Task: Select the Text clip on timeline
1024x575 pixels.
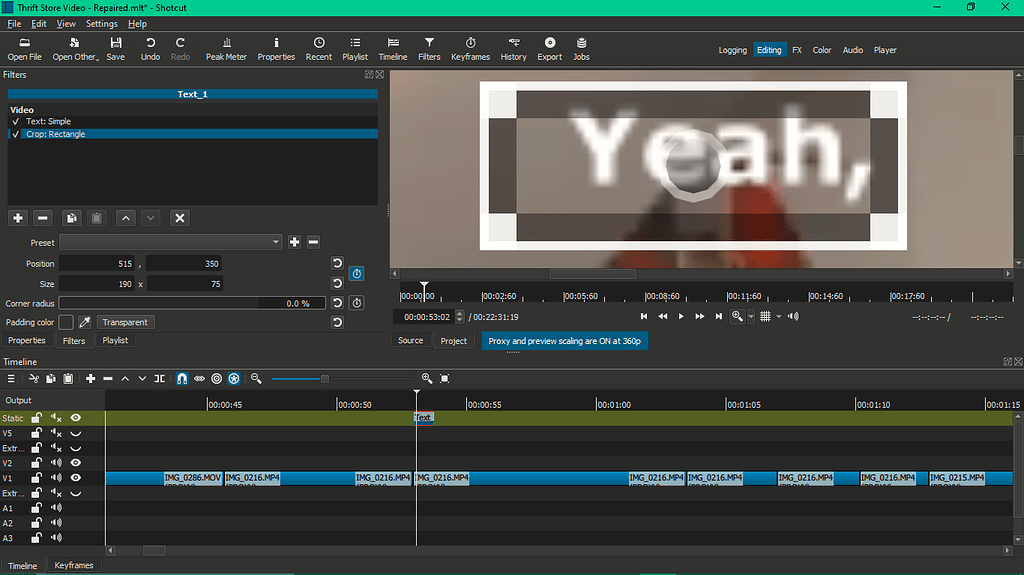Action: pyautogui.click(x=423, y=418)
